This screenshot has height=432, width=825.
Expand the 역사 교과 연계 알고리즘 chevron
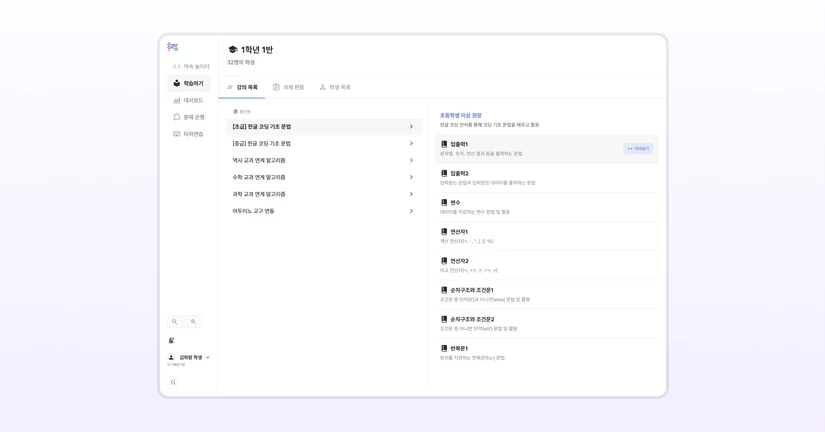tap(411, 160)
